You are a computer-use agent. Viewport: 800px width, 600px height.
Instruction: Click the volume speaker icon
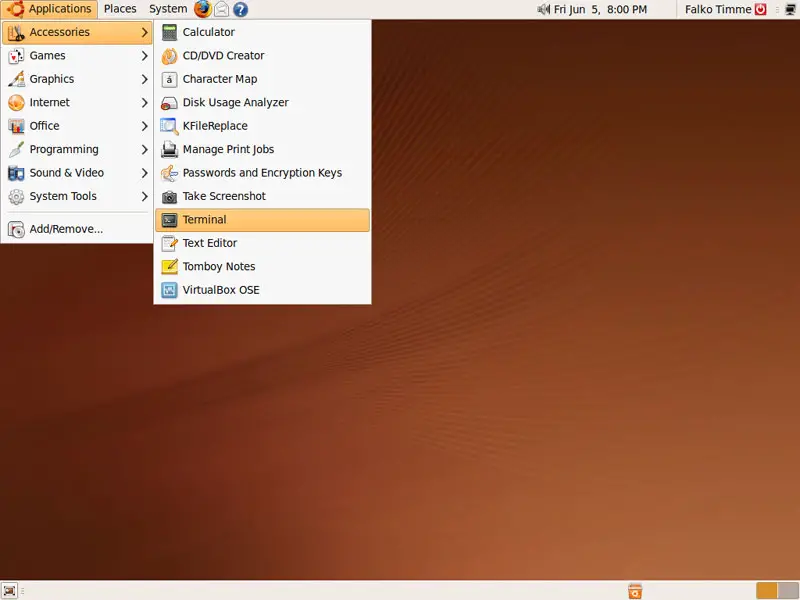coord(543,9)
